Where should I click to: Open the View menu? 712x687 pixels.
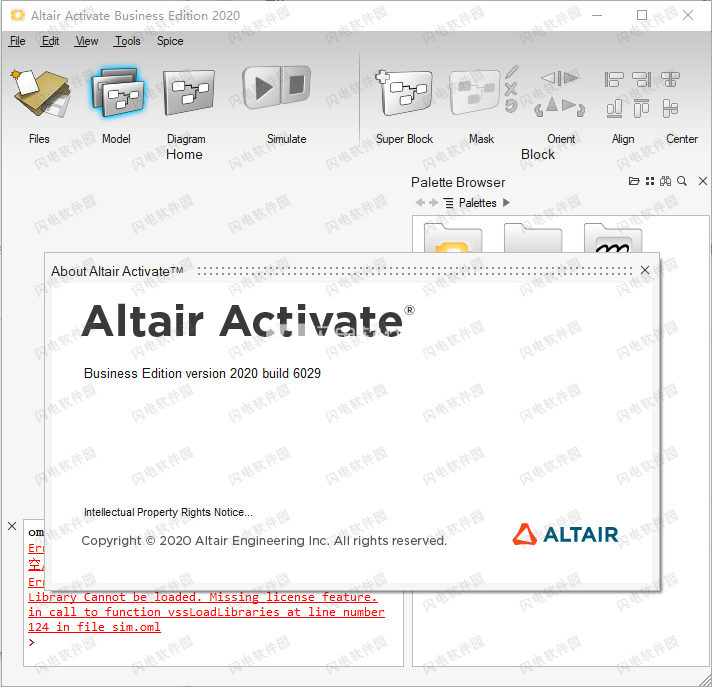click(87, 41)
